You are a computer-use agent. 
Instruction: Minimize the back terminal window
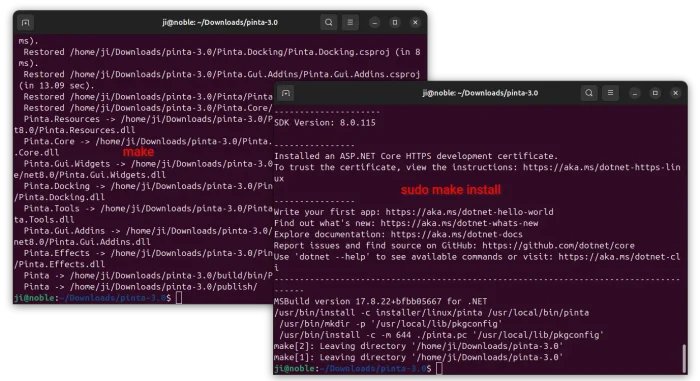[375, 22]
